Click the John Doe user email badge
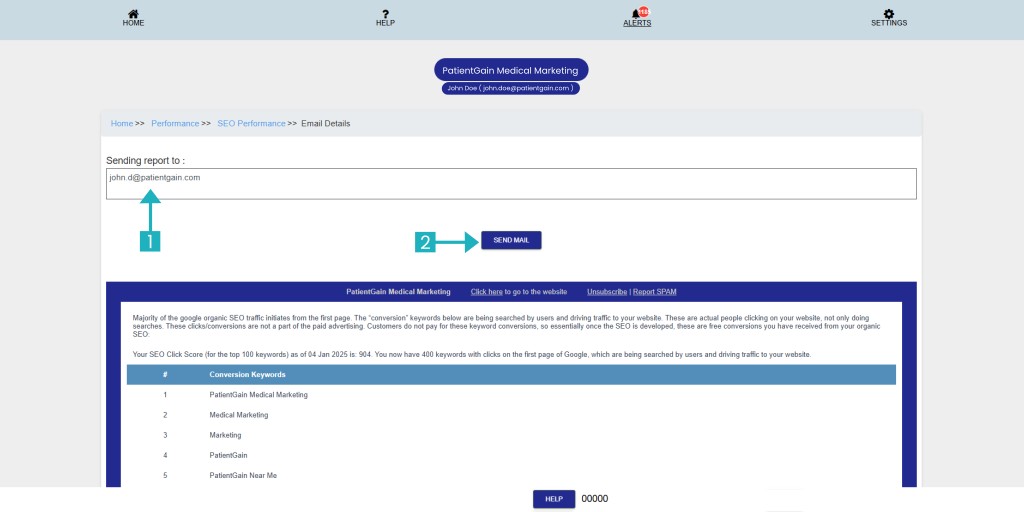This screenshot has height=512, width=1024. click(x=511, y=88)
